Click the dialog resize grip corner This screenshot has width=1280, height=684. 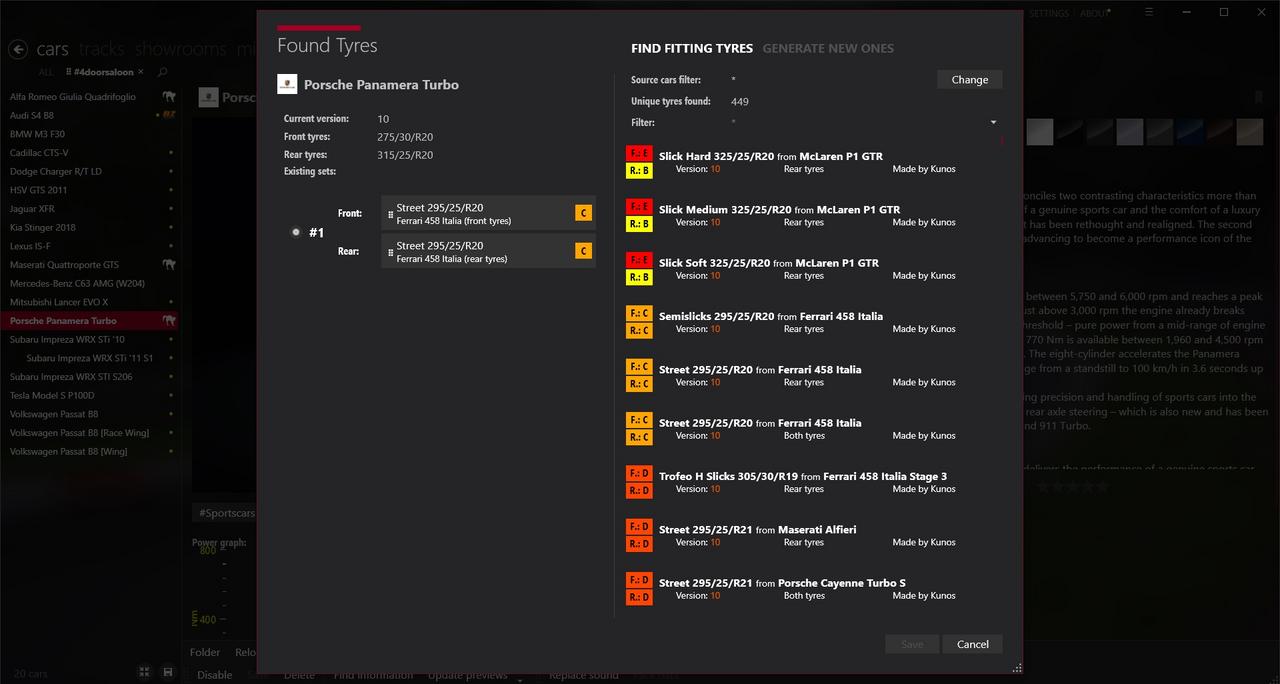[x=1017, y=667]
